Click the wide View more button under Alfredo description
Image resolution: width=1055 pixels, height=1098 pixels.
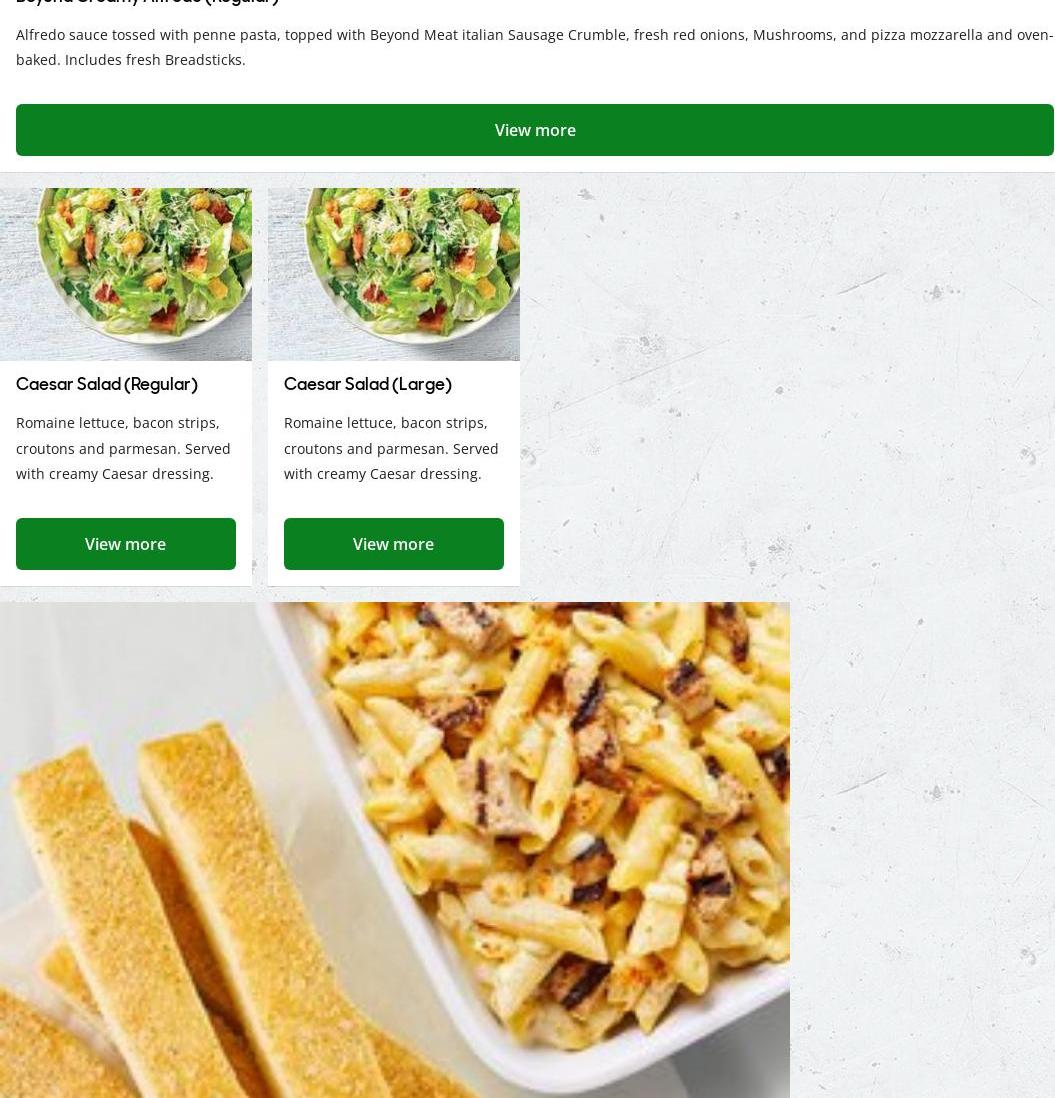tap(535, 130)
